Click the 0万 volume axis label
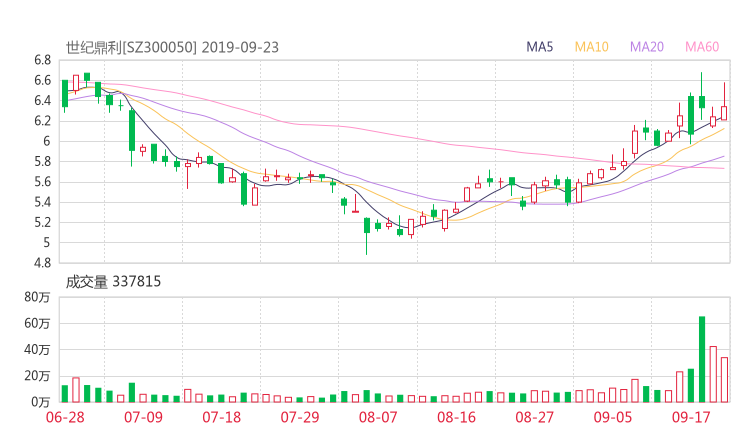The height and width of the screenshot is (440, 740). pyautogui.click(x=42, y=402)
